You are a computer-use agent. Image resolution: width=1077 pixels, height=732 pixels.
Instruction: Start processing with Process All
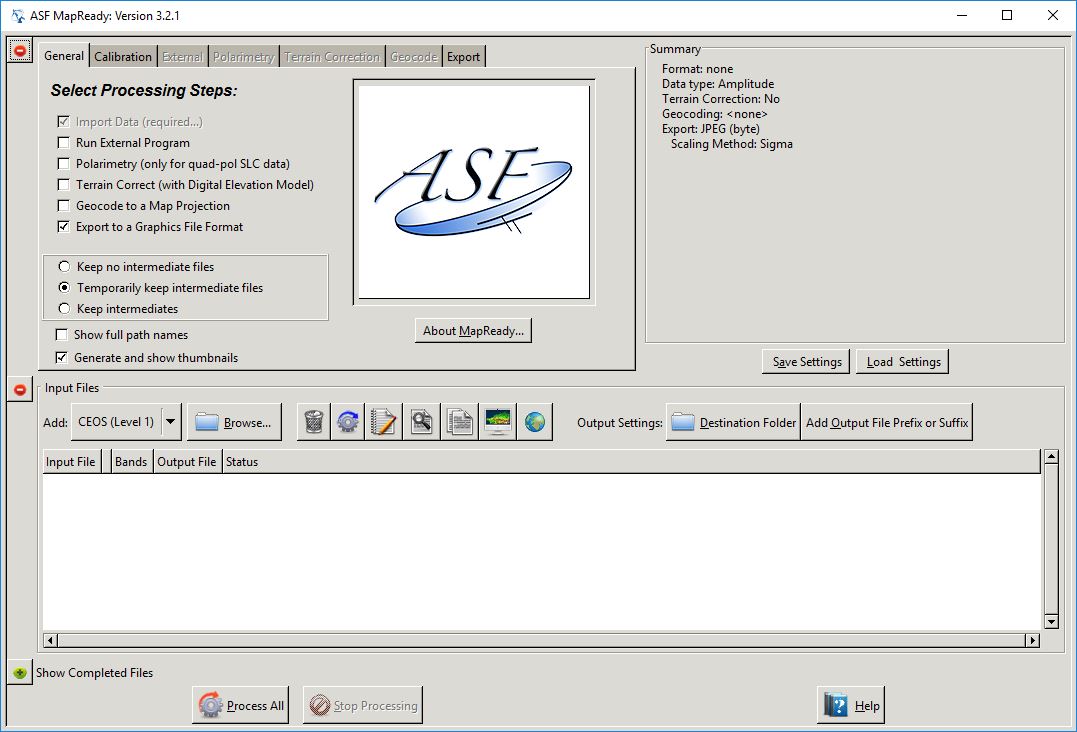(240, 705)
